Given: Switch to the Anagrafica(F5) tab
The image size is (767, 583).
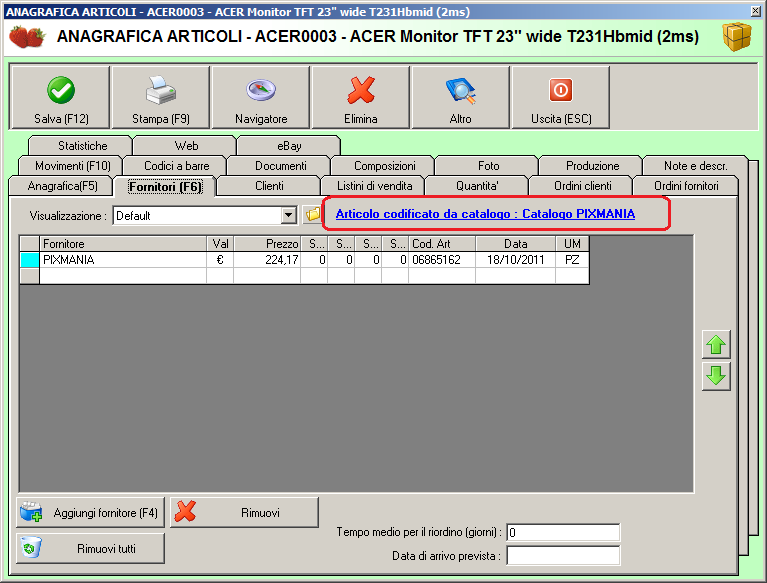Looking at the screenshot, I should coord(62,186).
